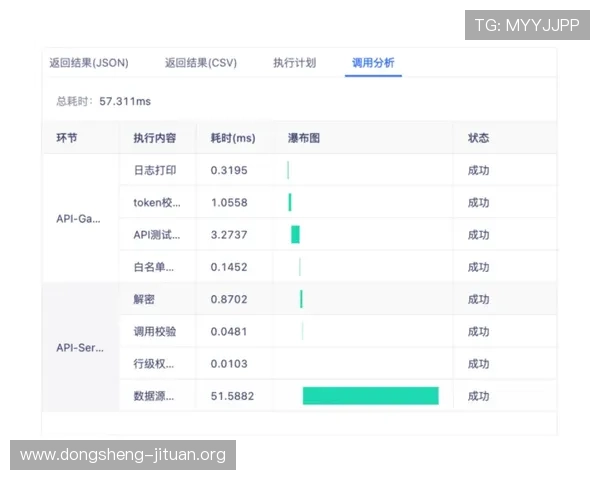This screenshot has width=600, height=480.
Task: Click the 日志打印 row label
Action: pyautogui.click(x=155, y=170)
